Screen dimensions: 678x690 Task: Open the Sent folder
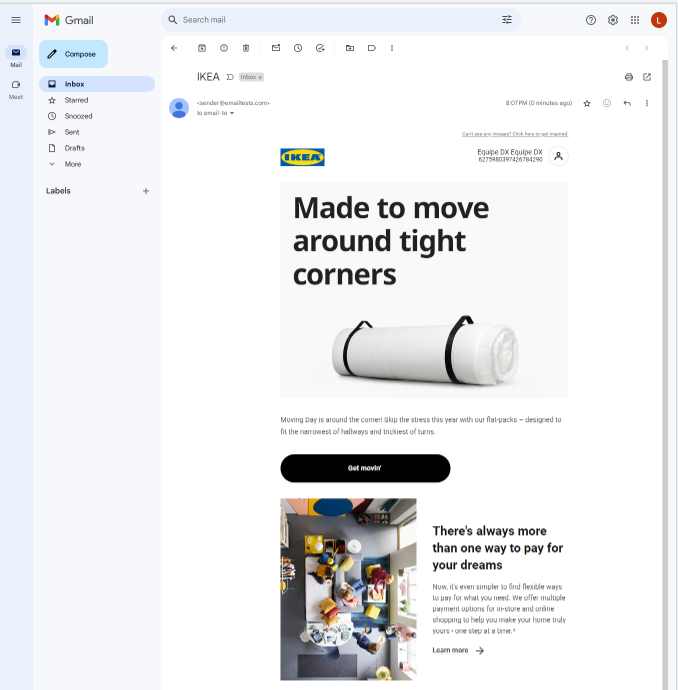(72, 132)
